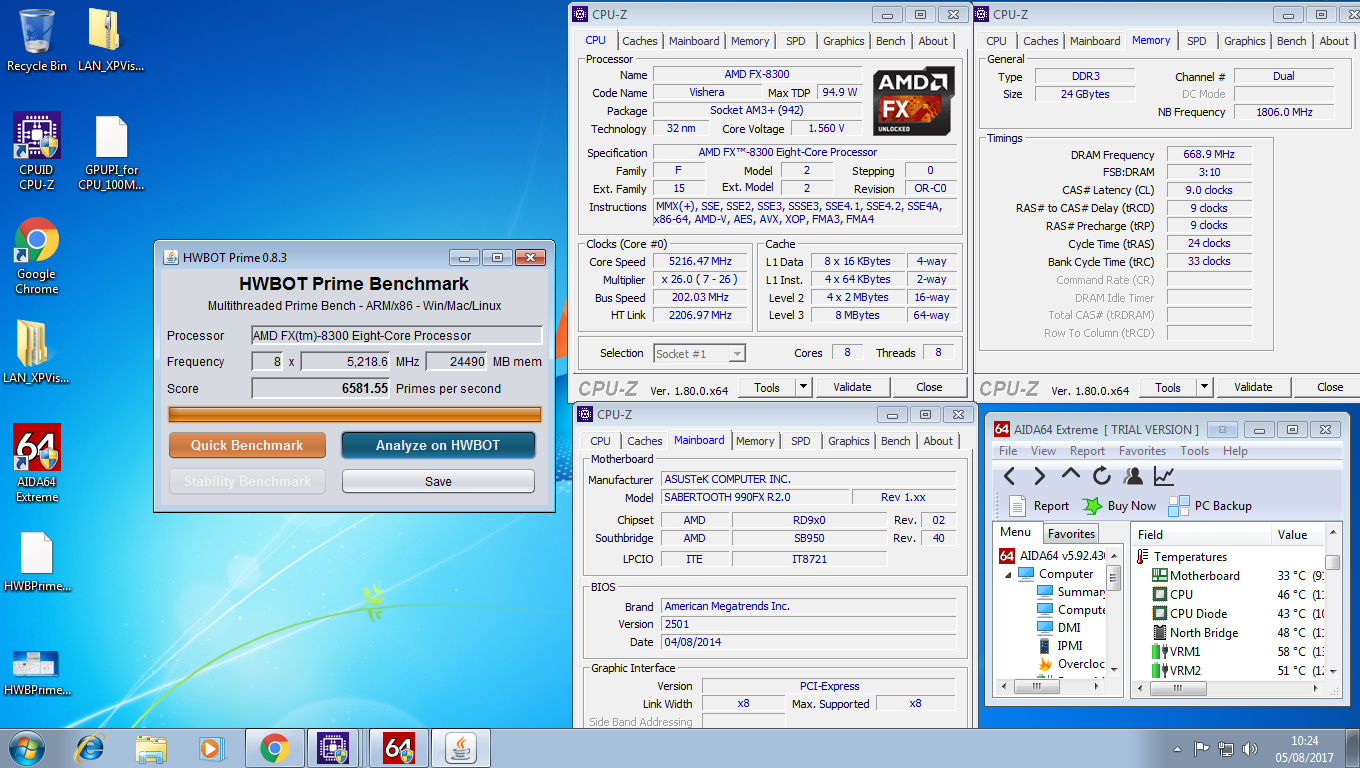The height and width of the screenshot is (768, 1360).
Task: Run the HWBOT Quick Benchmark
Action: [247, 445]
